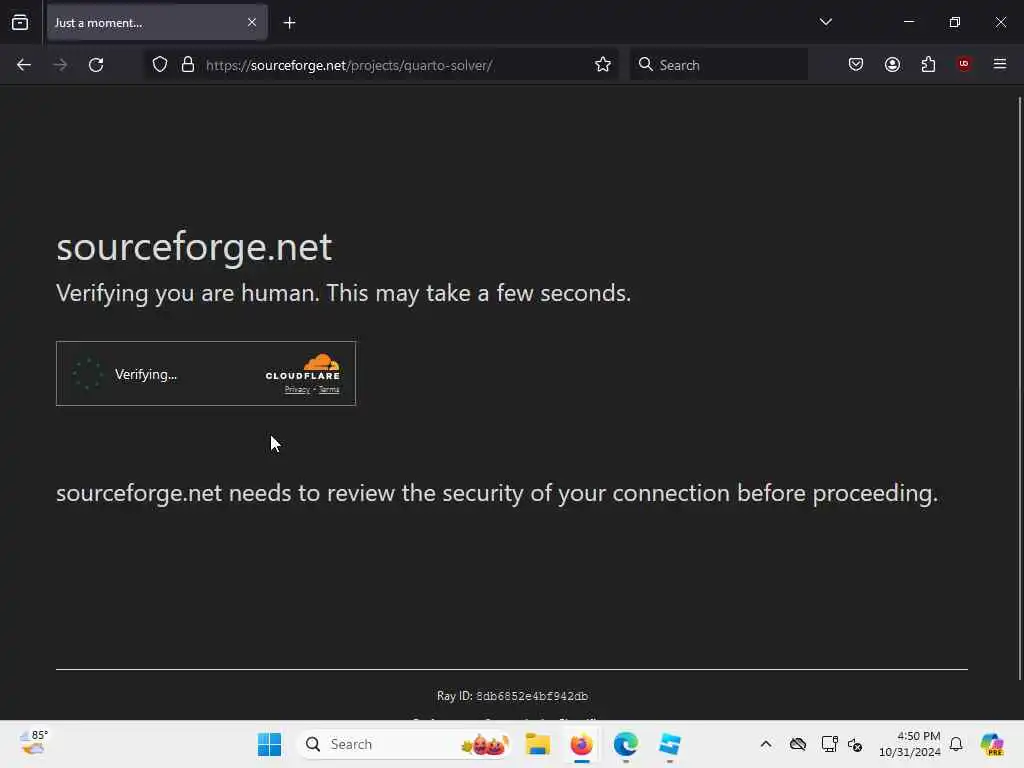The image size is (1024, 768).
Task: Select the 'Just a moment...' tab
Action: click(157, 22)
